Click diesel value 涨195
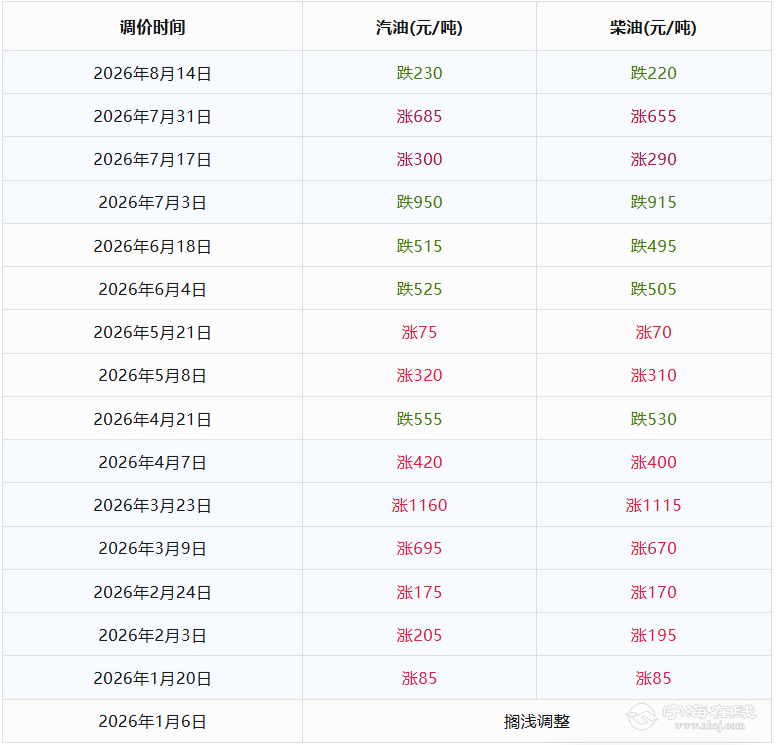The height and width of the screenshot is (745, 777). tap(653, 635)
